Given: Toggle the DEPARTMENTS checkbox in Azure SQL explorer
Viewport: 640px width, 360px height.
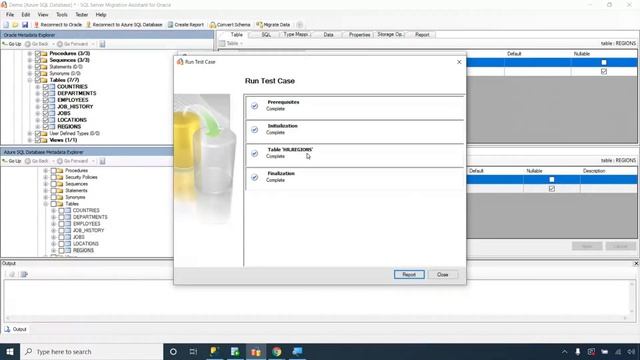Looking at the screenshot, I should click(61, 217).
